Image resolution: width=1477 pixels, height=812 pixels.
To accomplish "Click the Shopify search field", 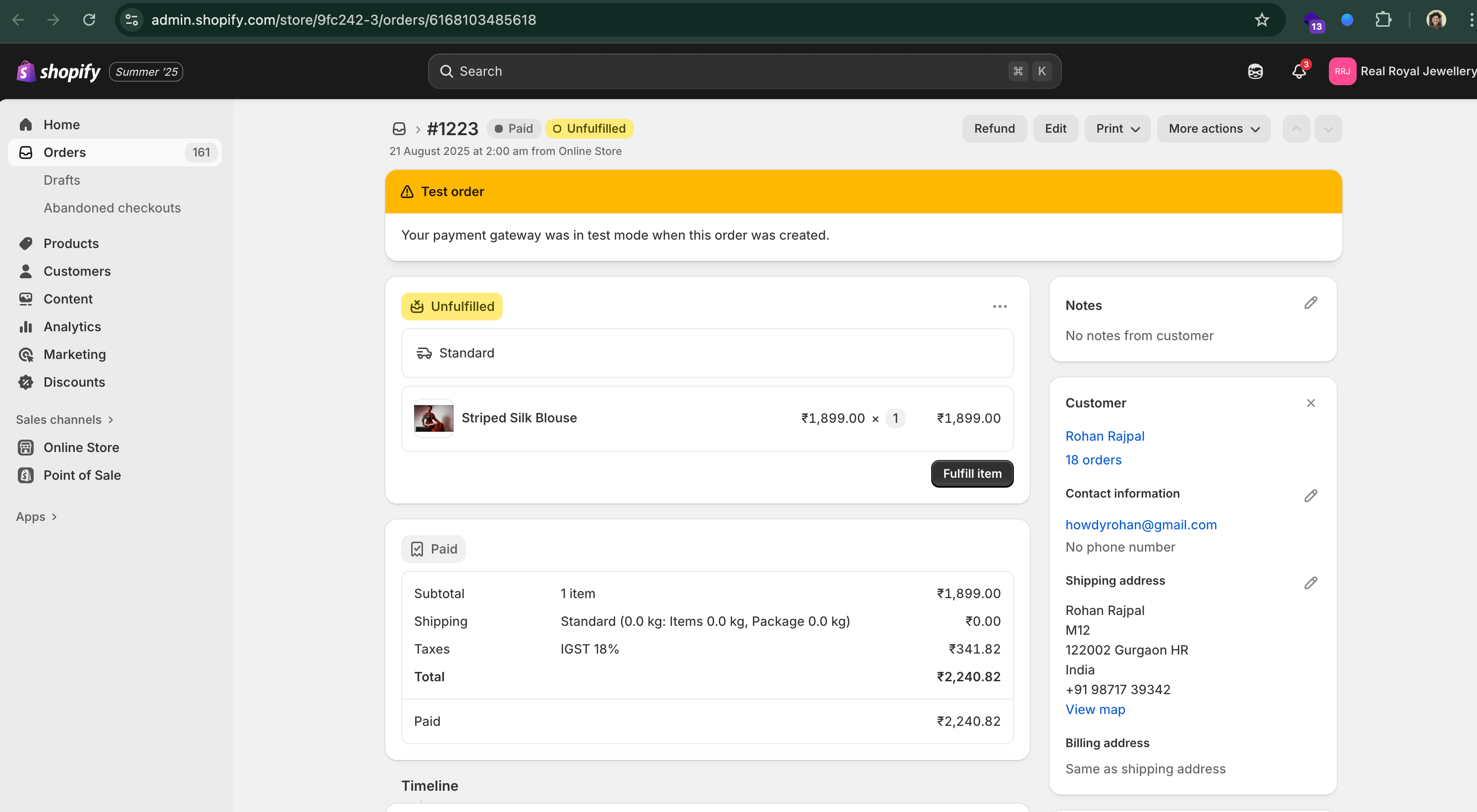I will [744, 72].
